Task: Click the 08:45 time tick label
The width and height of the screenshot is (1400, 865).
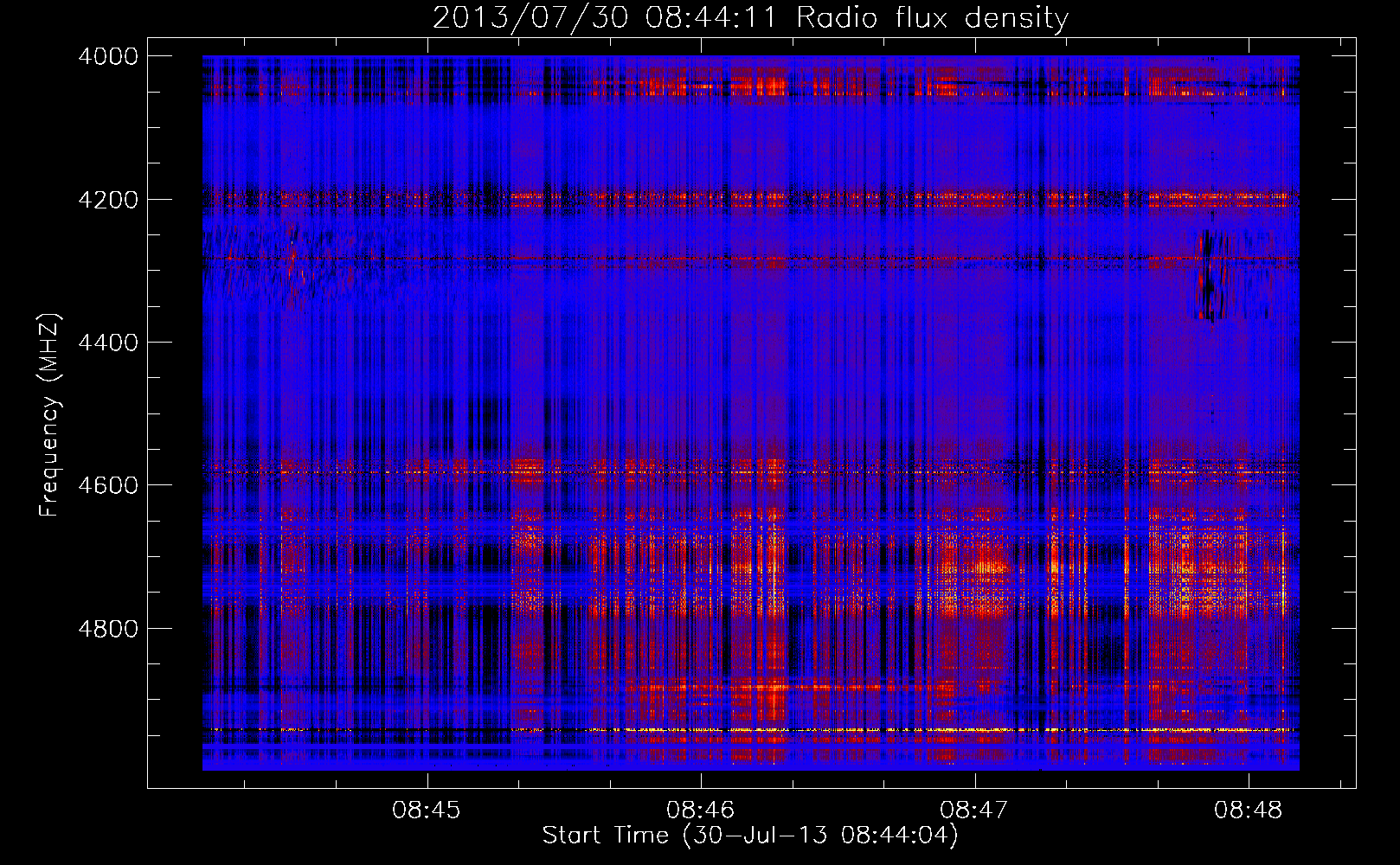Action: pyautogui.click(x=427, y=811)
